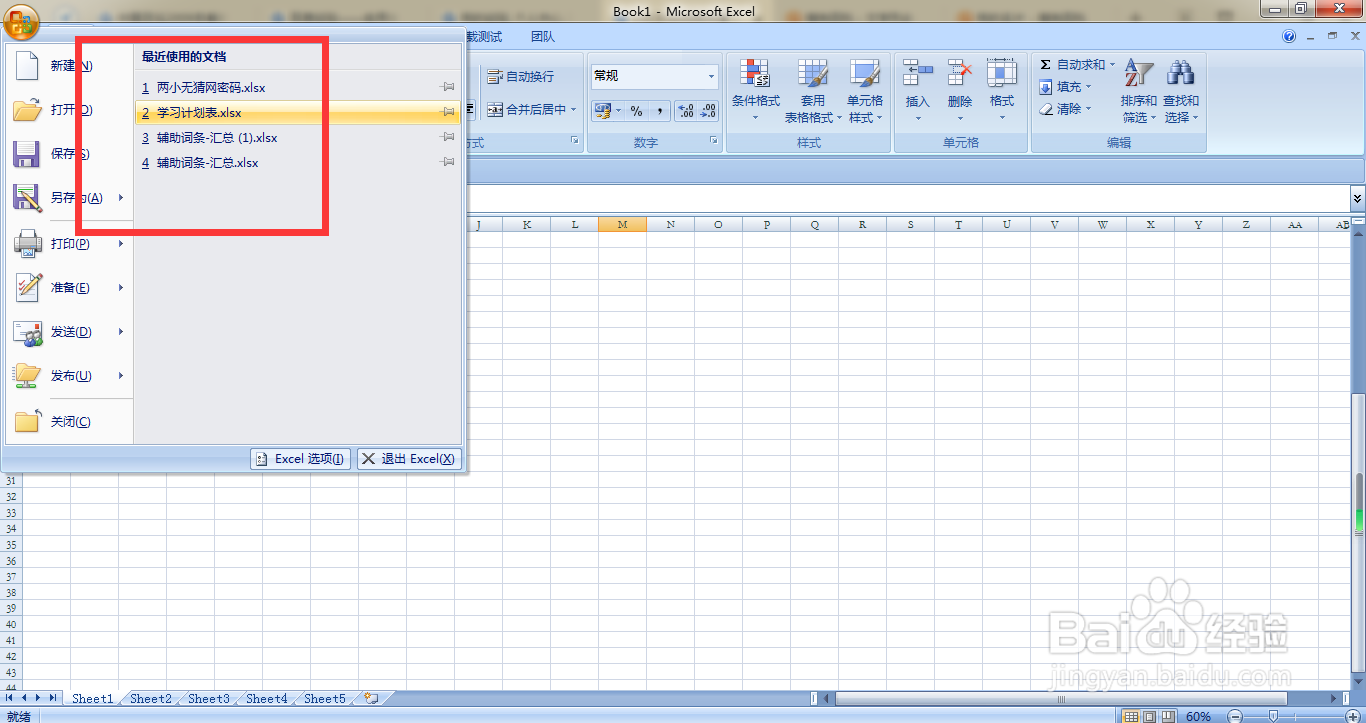Open 填充 dropdown

point(1065,87)
